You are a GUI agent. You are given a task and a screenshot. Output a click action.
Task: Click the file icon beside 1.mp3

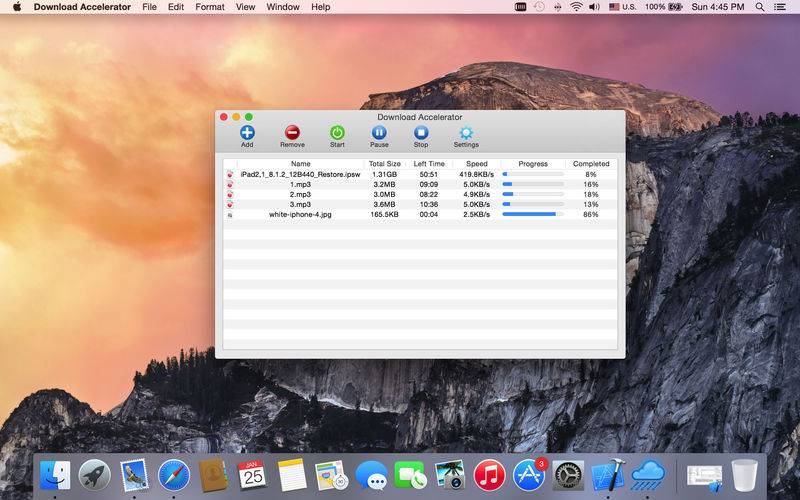[x=230, y=184]
